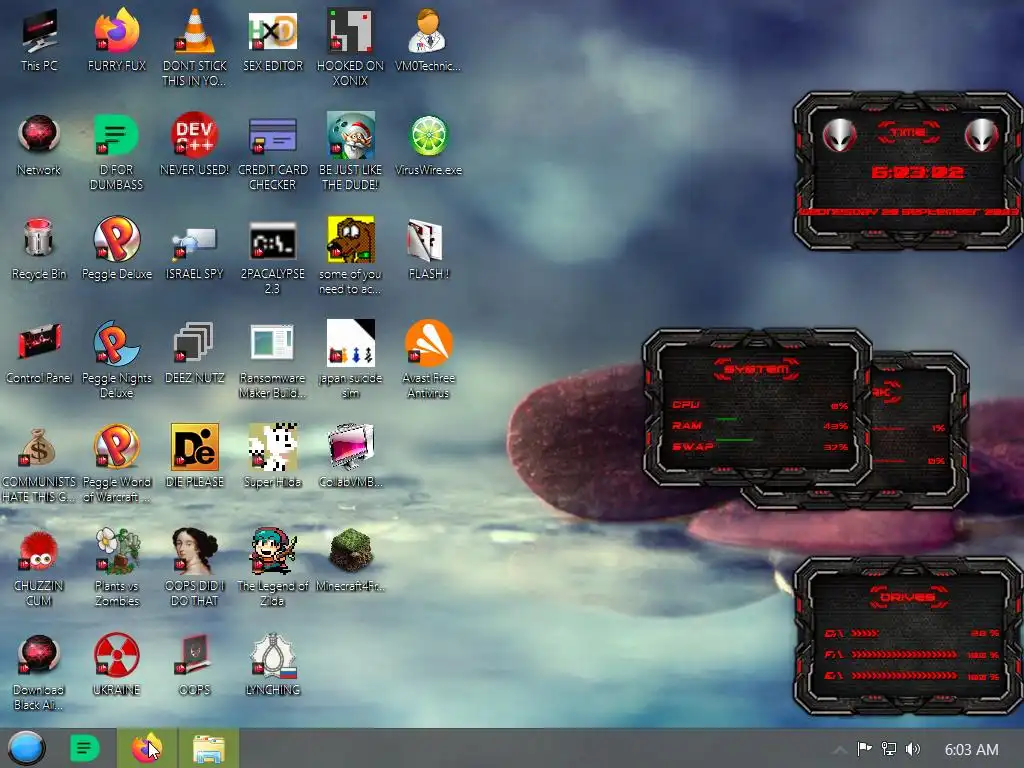
Task: Click the volume speaker tray icon
Action: pos(913,749)
